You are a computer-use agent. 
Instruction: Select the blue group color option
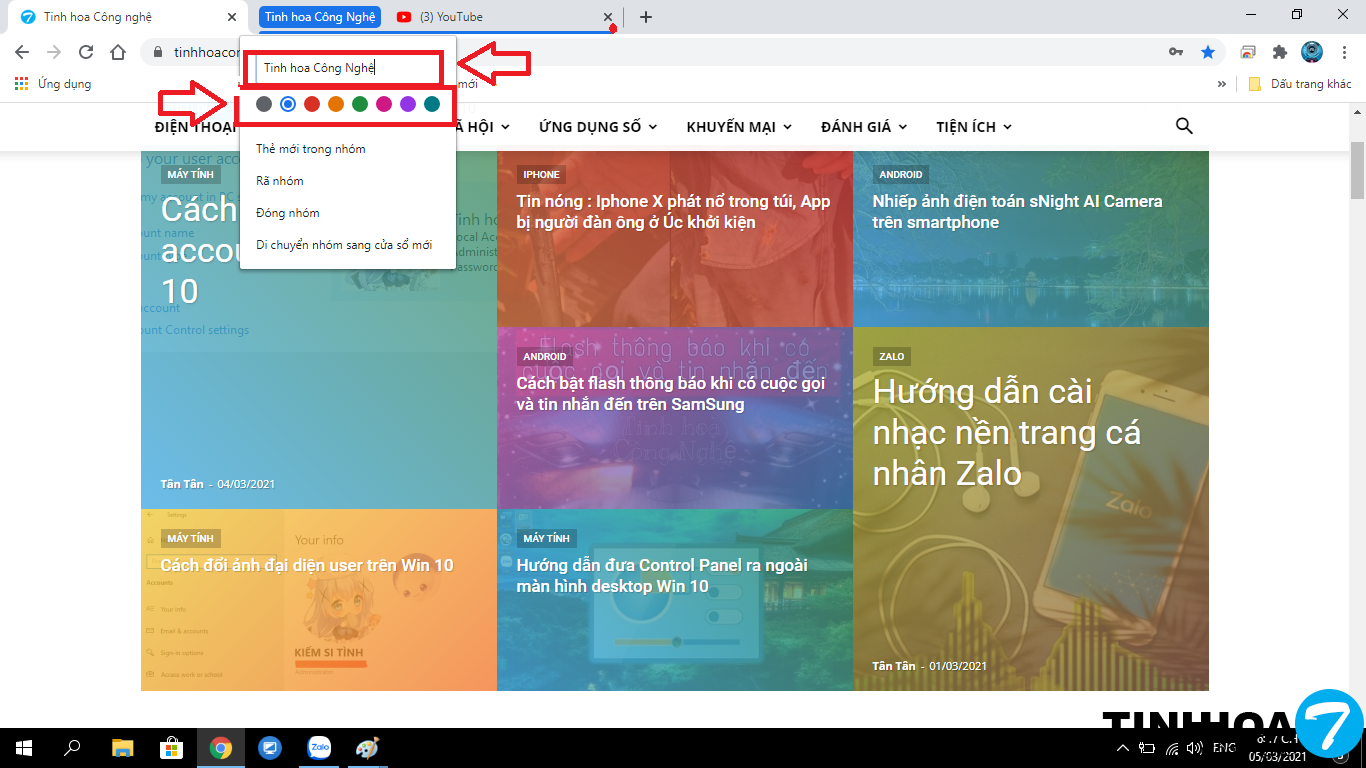tap(288, 103)
